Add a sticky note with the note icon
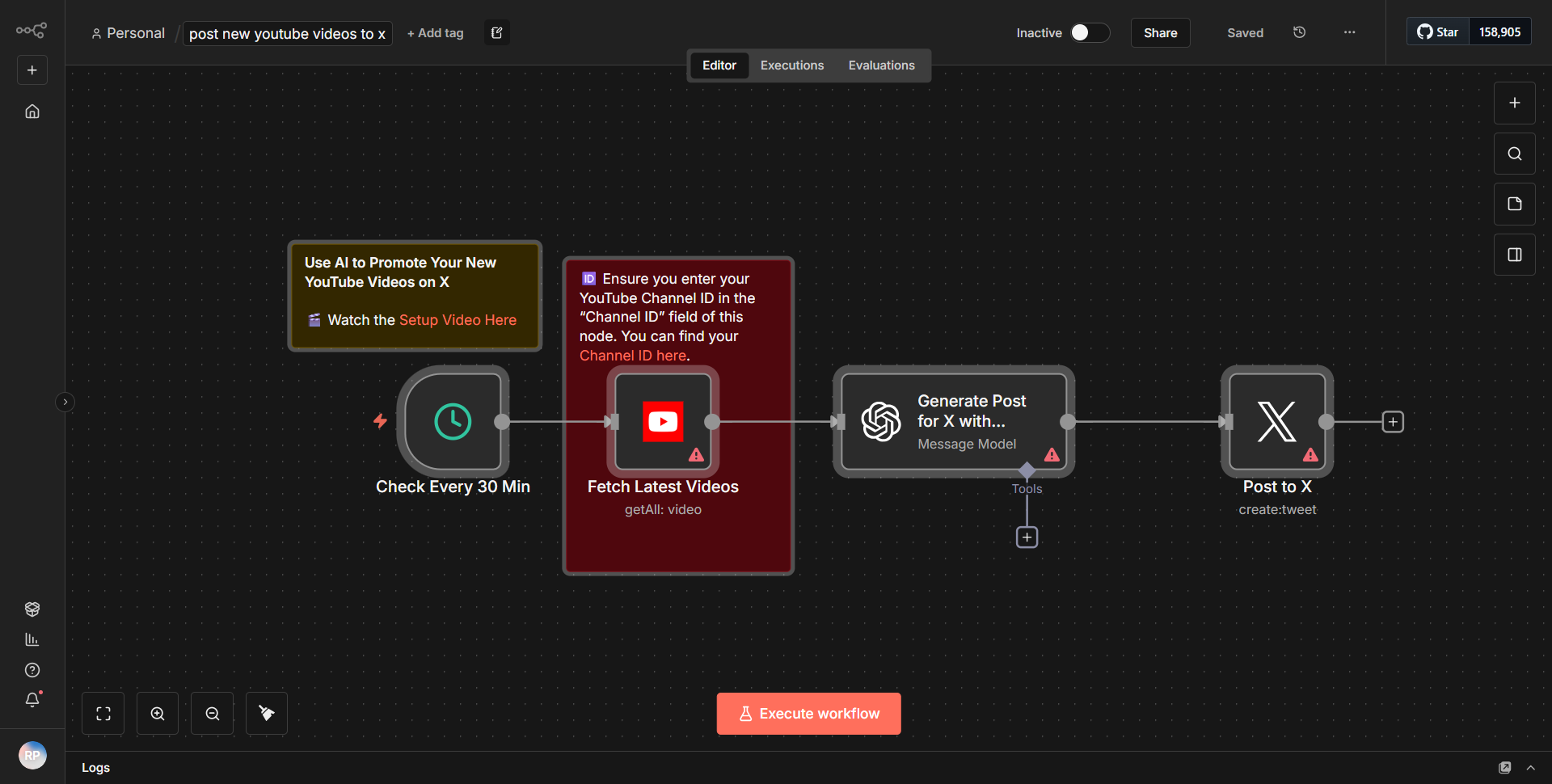This screenshot has width=1552, height=784. click(x=1514, y=204)
